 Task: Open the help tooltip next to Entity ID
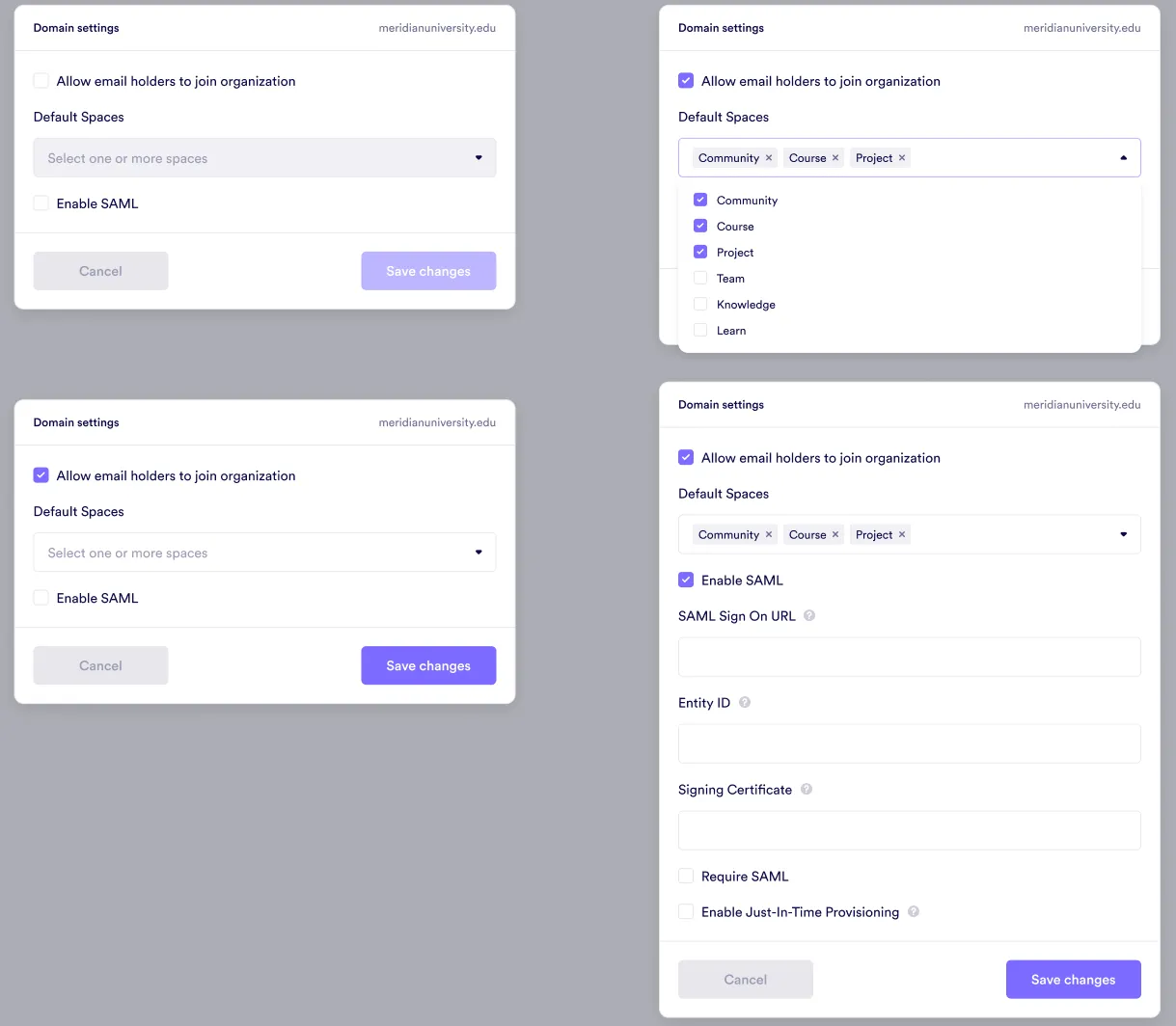(x=744, y=702)
